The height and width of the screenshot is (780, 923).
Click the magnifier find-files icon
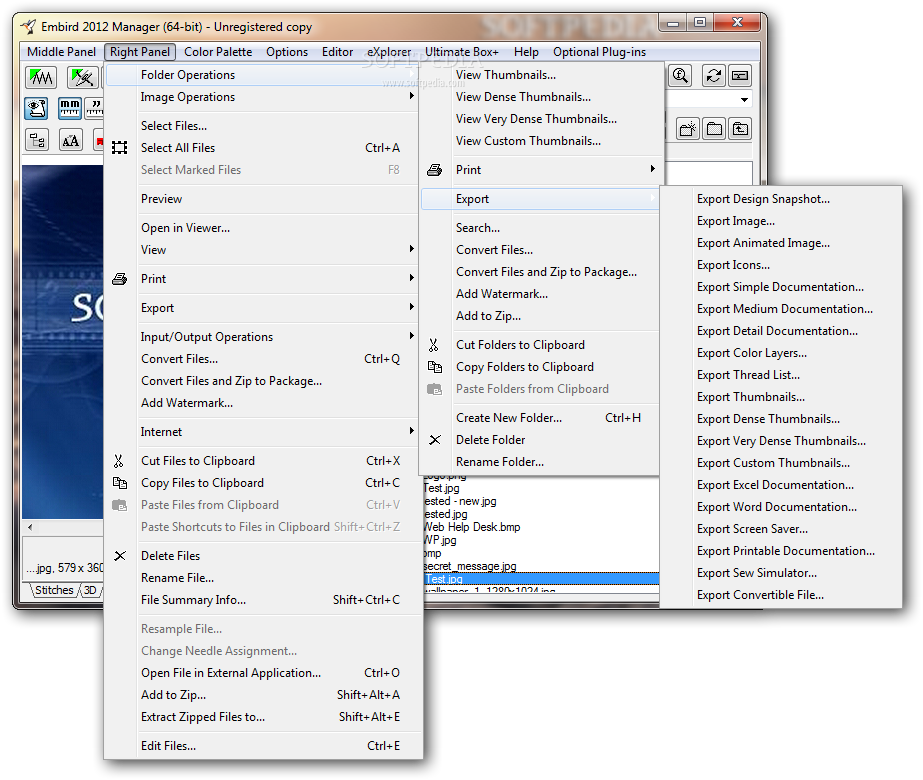680,76
